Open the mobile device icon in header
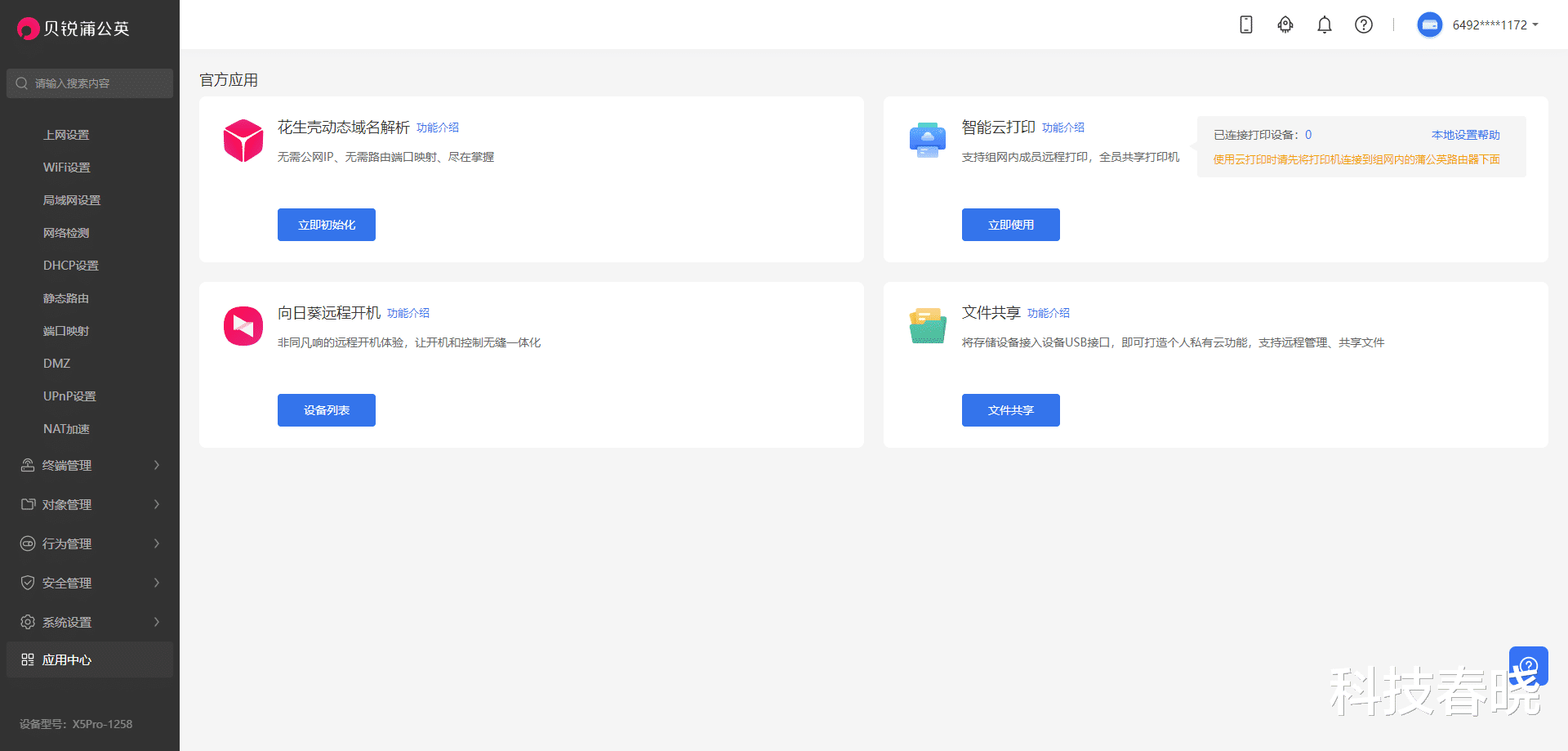 coord(1246,25)
